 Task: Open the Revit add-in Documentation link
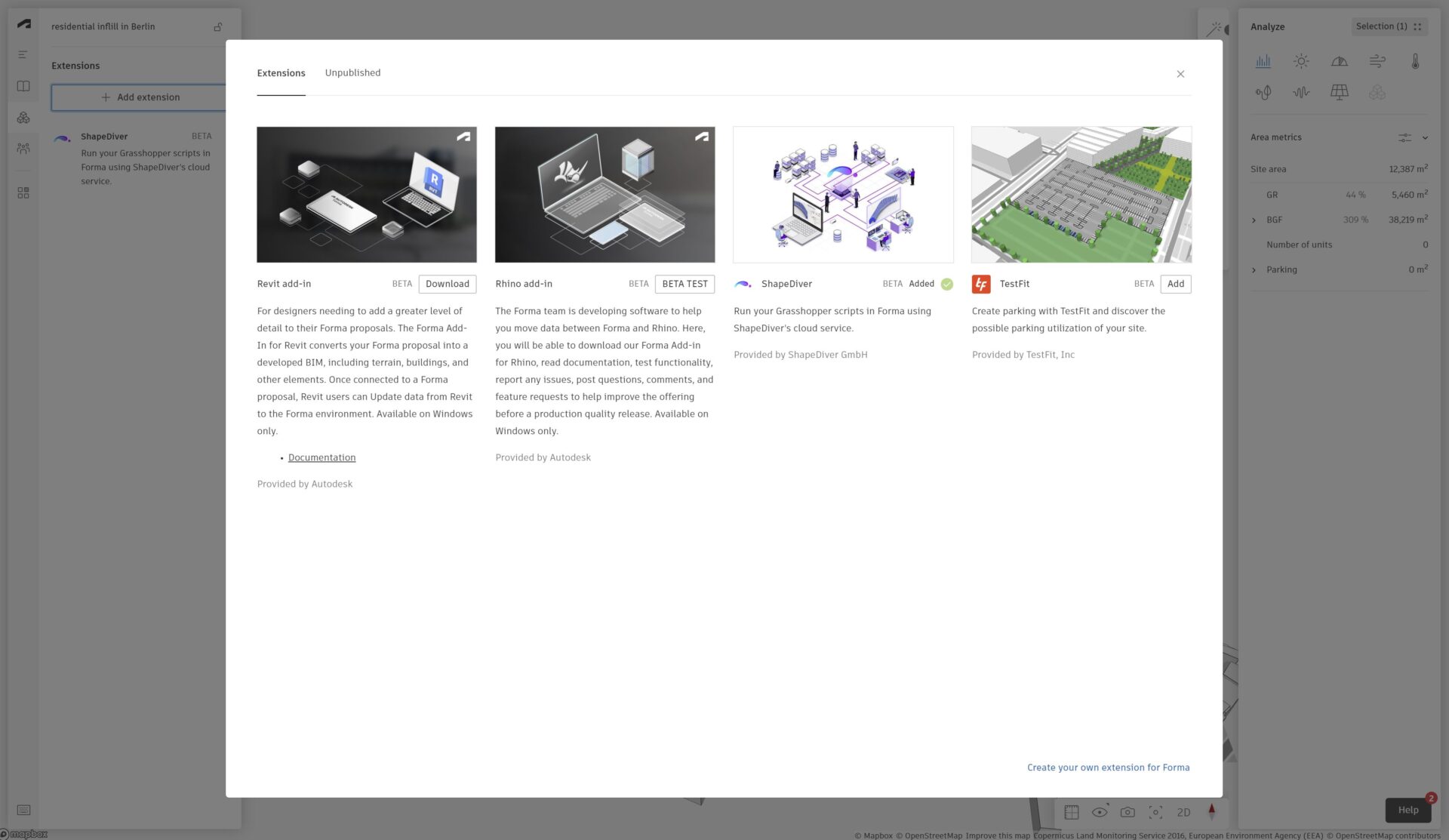tap(321, 457)
